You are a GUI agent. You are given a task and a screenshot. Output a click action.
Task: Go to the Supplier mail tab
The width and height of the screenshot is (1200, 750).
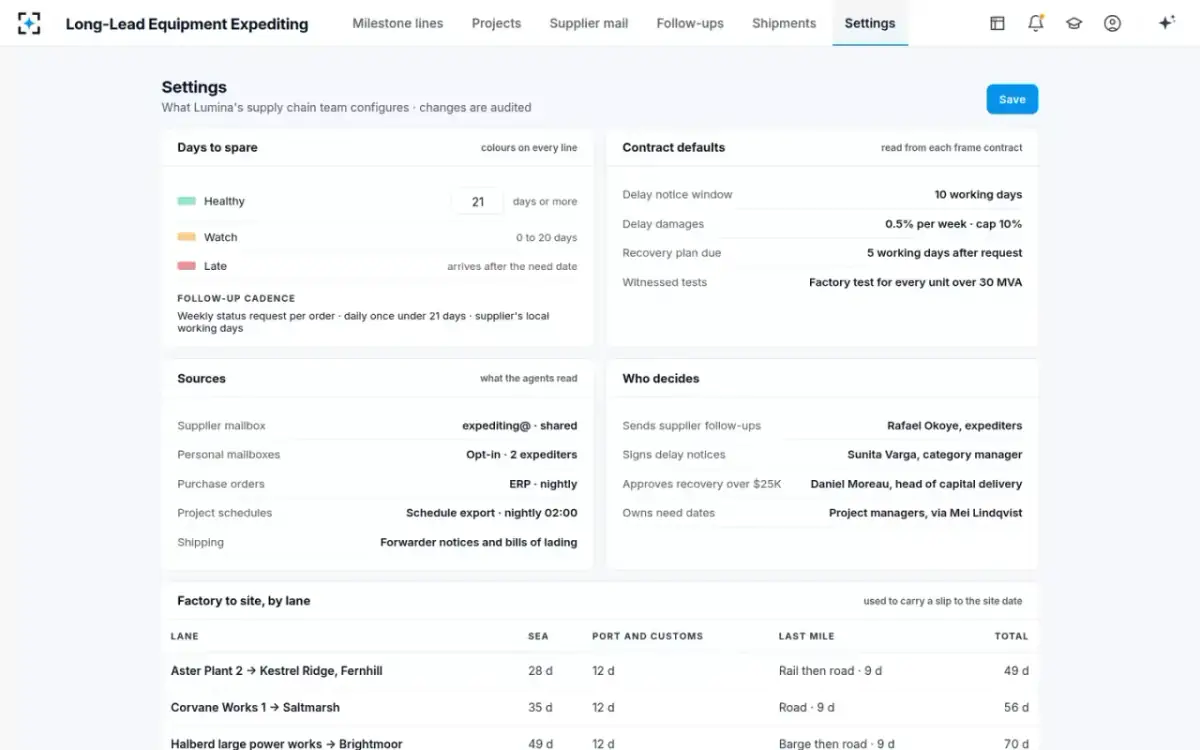589,23
